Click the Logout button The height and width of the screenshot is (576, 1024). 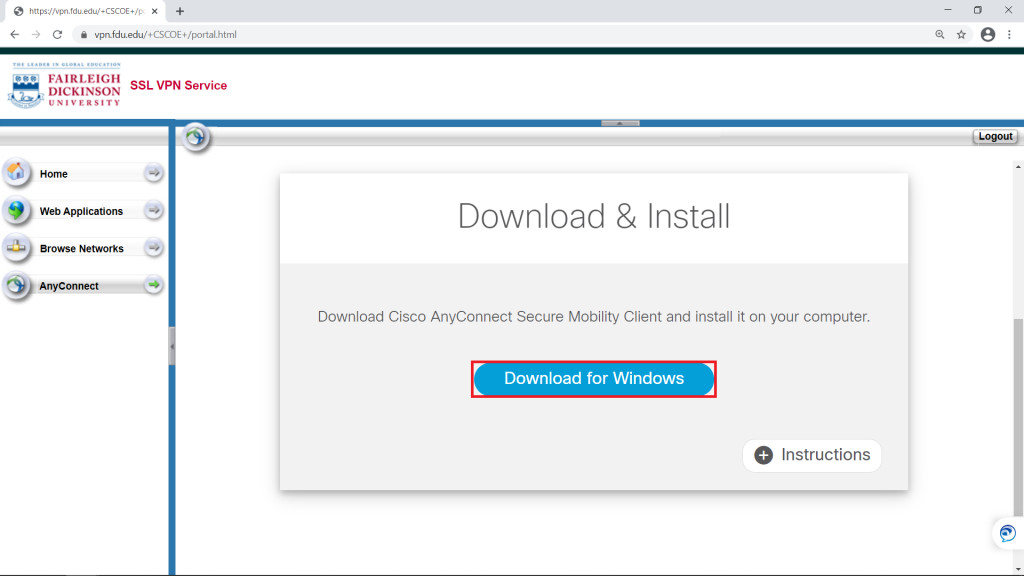pyautogui.click(x=995, y=136)
